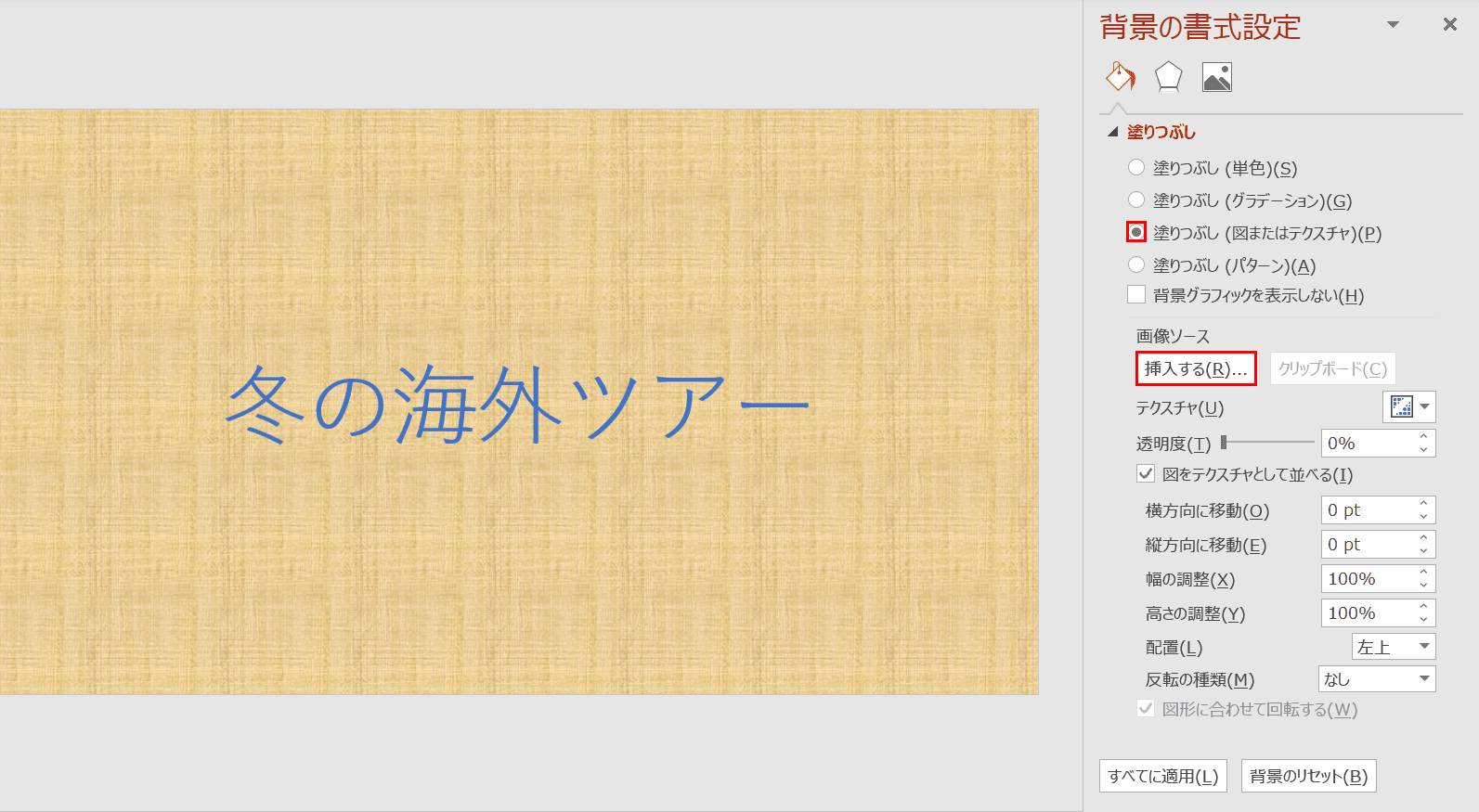1479x812 pixels.
Task: Decrease 透明度 with the down spinner
Action: coord(1423,450)
